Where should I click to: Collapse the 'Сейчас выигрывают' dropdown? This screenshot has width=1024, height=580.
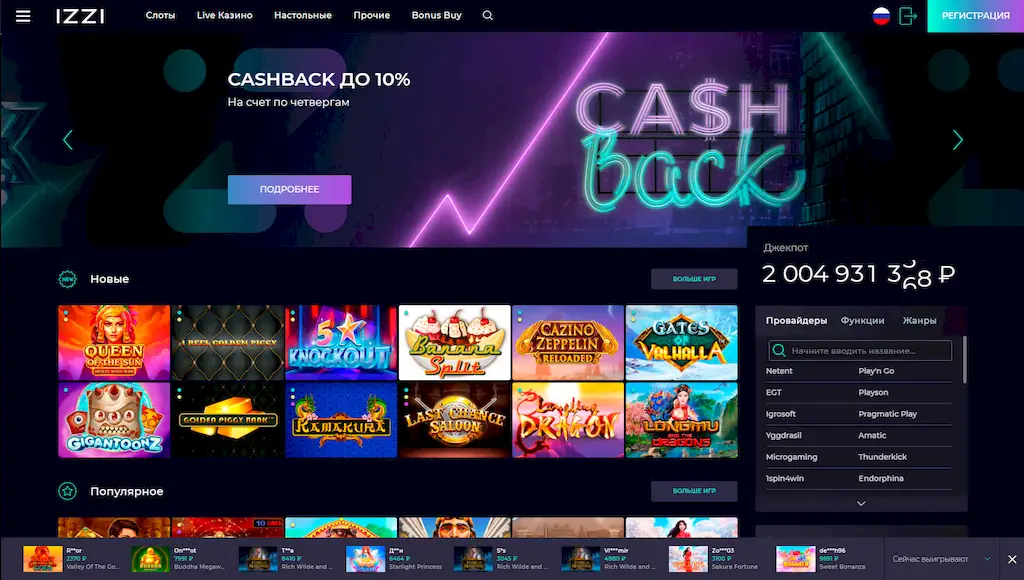point(987,559)
